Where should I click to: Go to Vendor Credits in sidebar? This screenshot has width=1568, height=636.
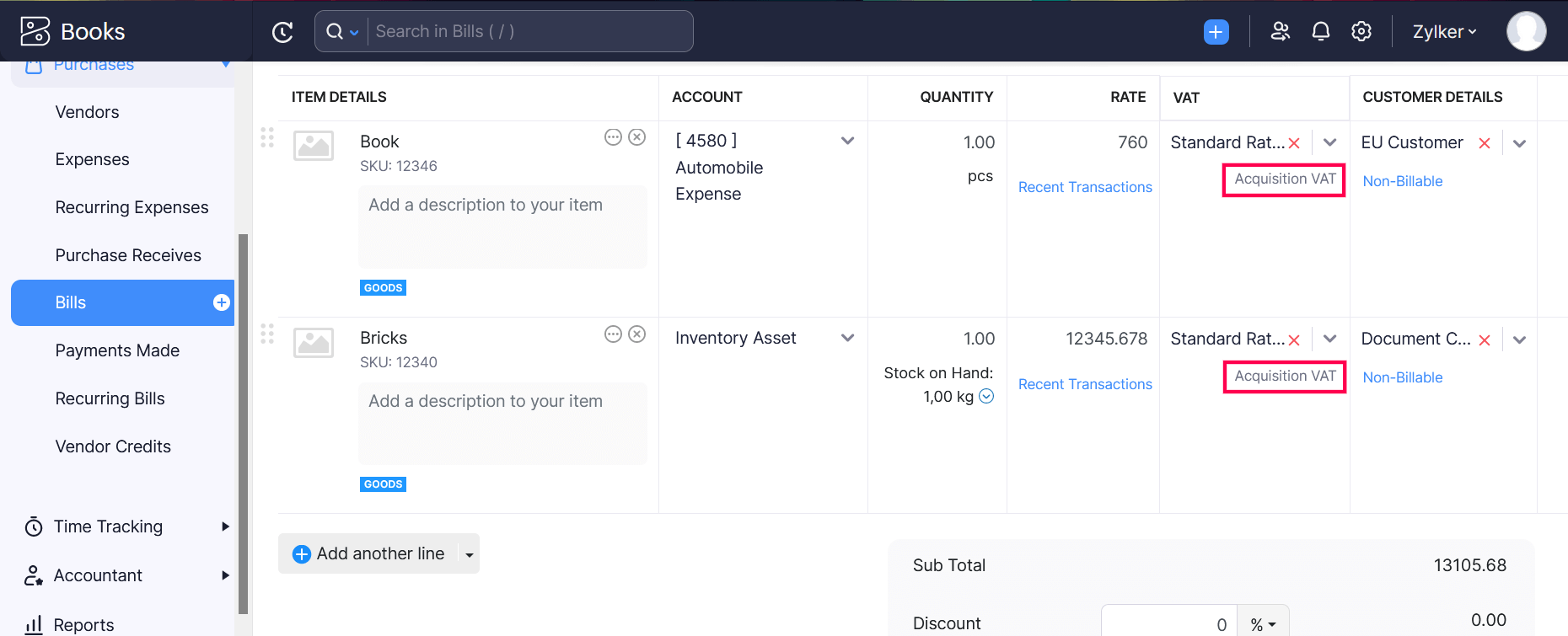pos(113,446)
